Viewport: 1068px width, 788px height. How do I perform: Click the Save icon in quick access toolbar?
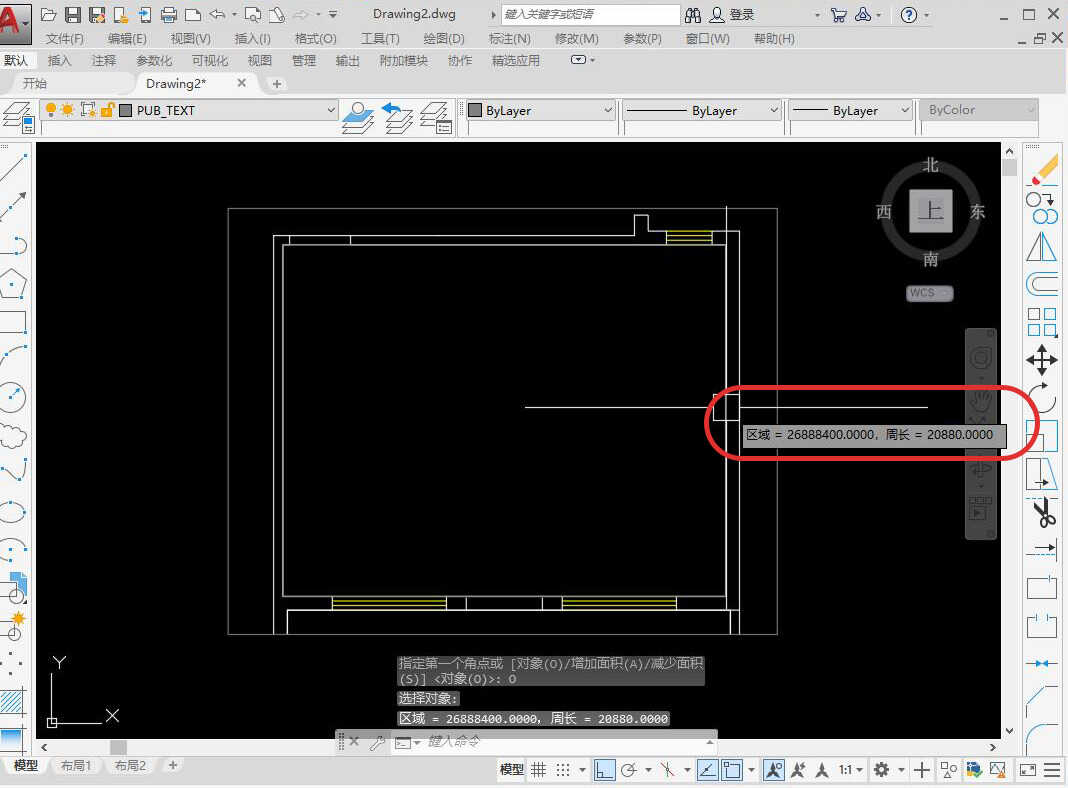73,14
